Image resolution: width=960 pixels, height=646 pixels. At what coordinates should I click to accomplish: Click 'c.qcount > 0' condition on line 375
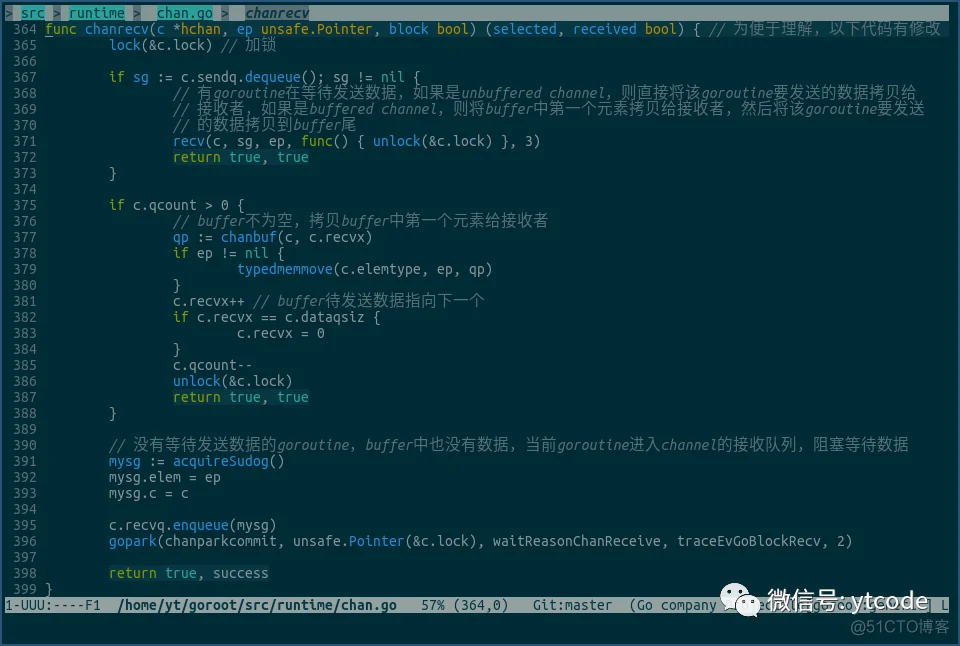181,205
